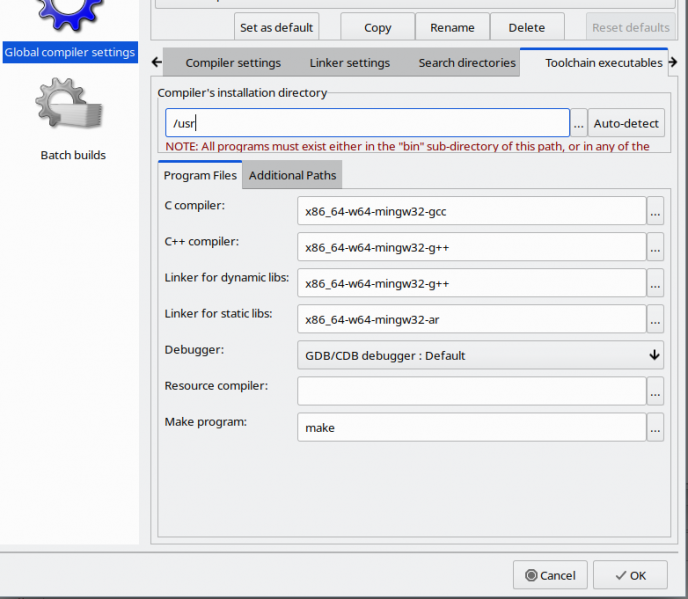Click Set as default button
This screenshot has width=688, height=599.
(x=276, y=27)
